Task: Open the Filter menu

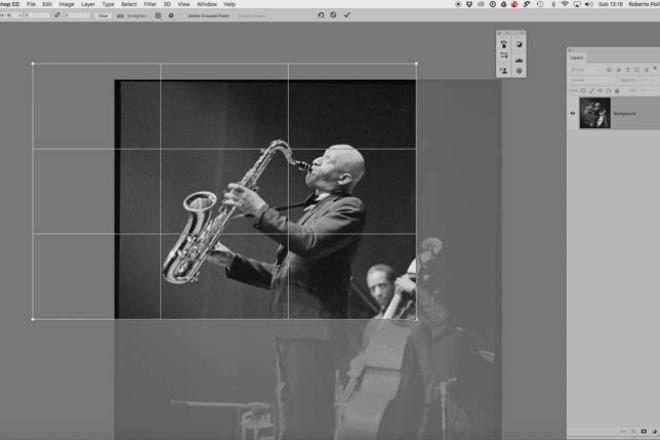Action: coord(150,4)
